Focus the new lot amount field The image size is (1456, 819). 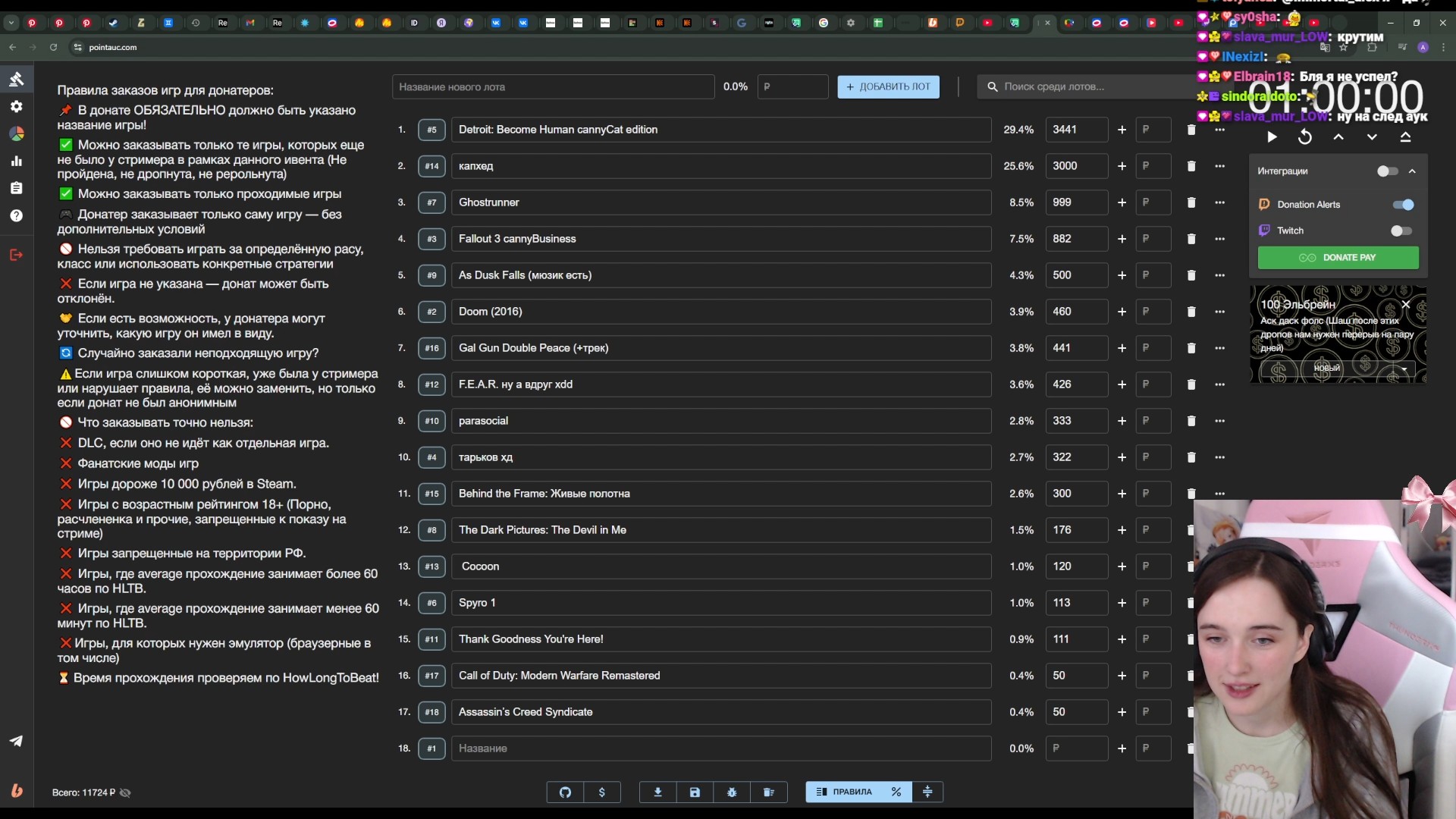(x=792, y=86)
